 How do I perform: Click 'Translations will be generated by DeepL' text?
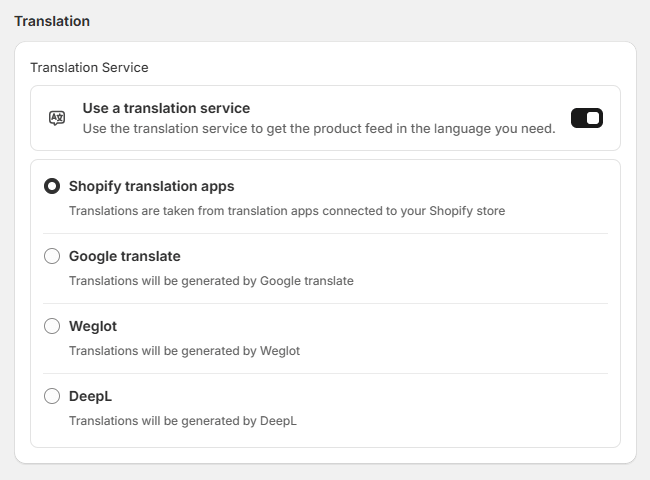pos(183,421)
